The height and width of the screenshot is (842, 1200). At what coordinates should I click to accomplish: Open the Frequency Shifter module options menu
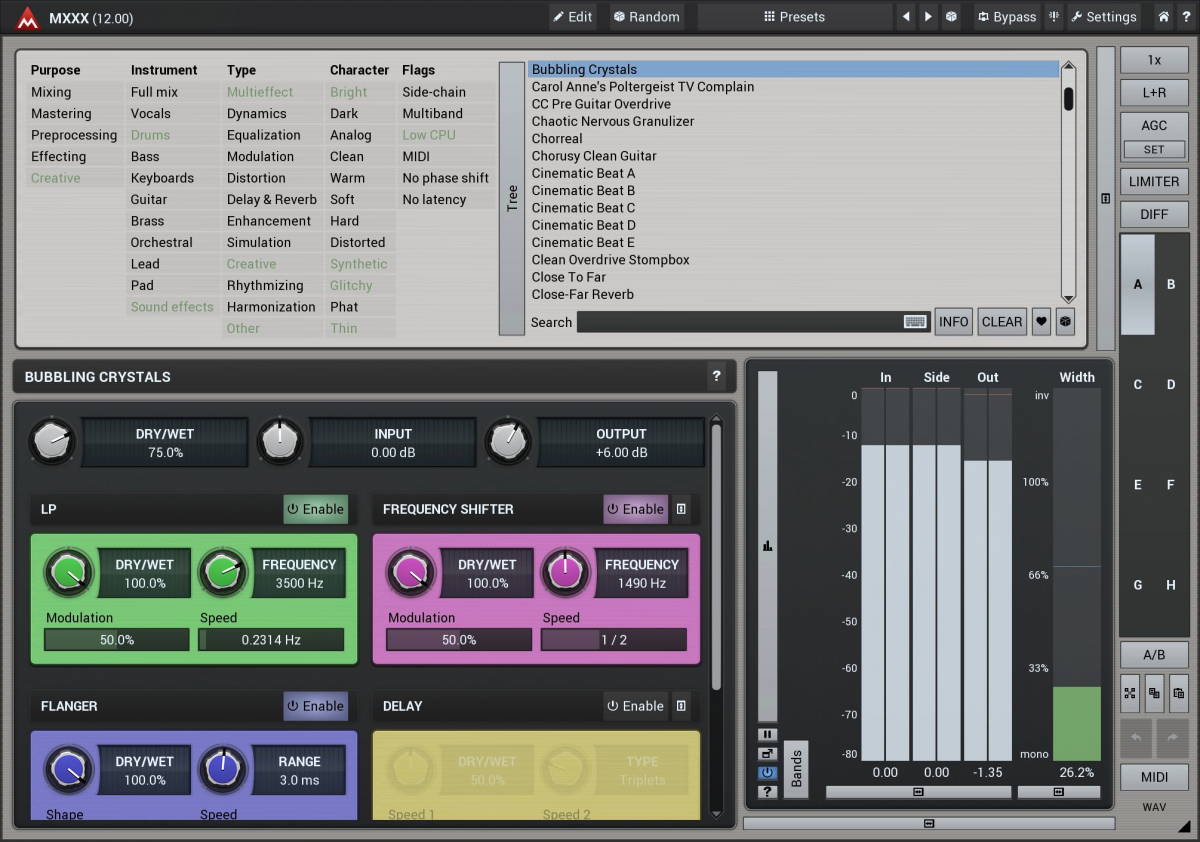[x=681, y=509]
